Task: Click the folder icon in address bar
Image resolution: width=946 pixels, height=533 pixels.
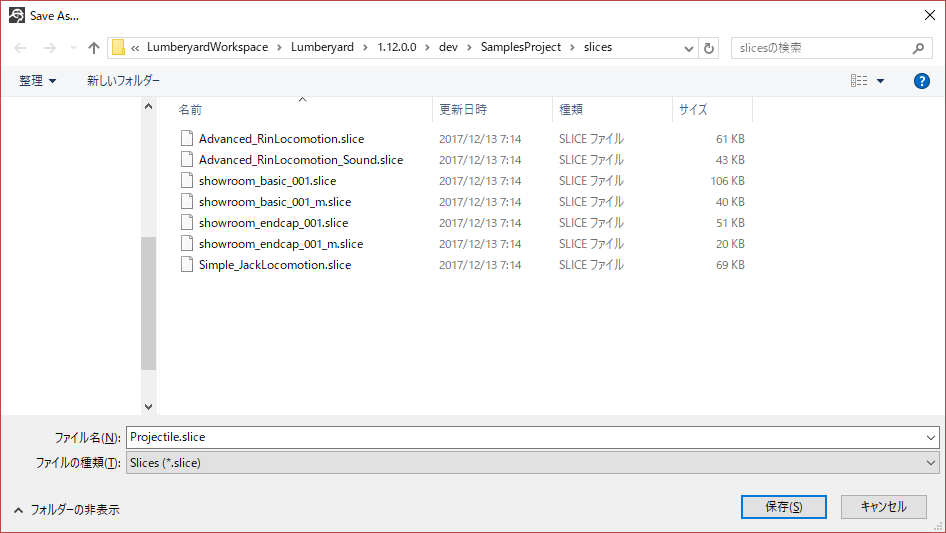Action: (x=118, y=47)
